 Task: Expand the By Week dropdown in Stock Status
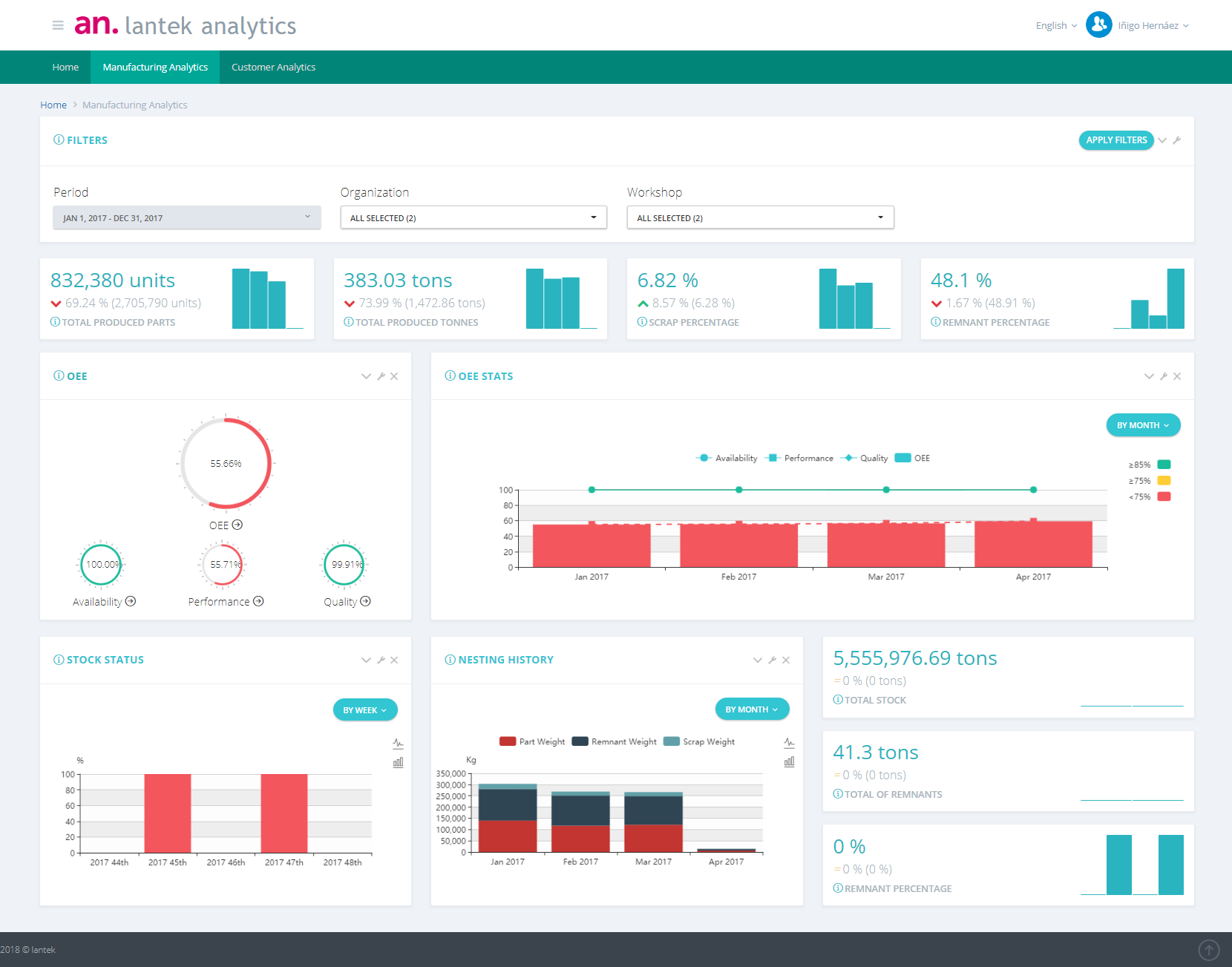pyautogui.click(x=365, y=710)
